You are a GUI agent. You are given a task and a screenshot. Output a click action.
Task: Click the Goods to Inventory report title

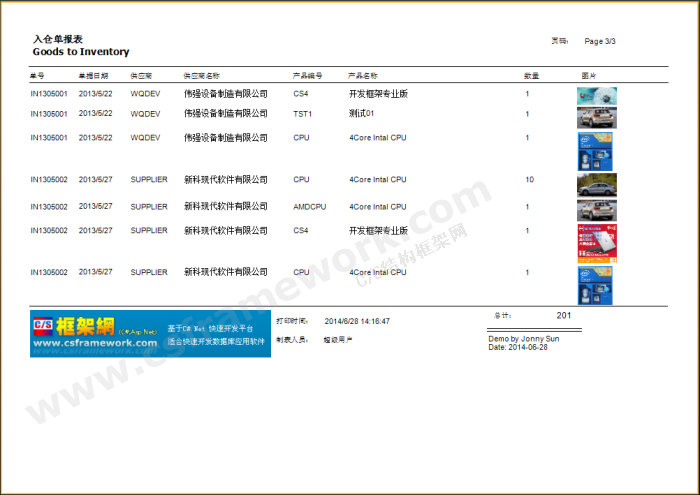tap(81, 52)
